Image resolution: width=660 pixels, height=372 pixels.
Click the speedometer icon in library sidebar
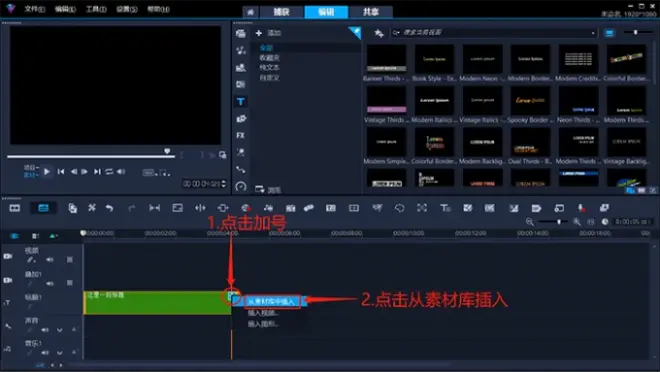click(x=241, y=186)
